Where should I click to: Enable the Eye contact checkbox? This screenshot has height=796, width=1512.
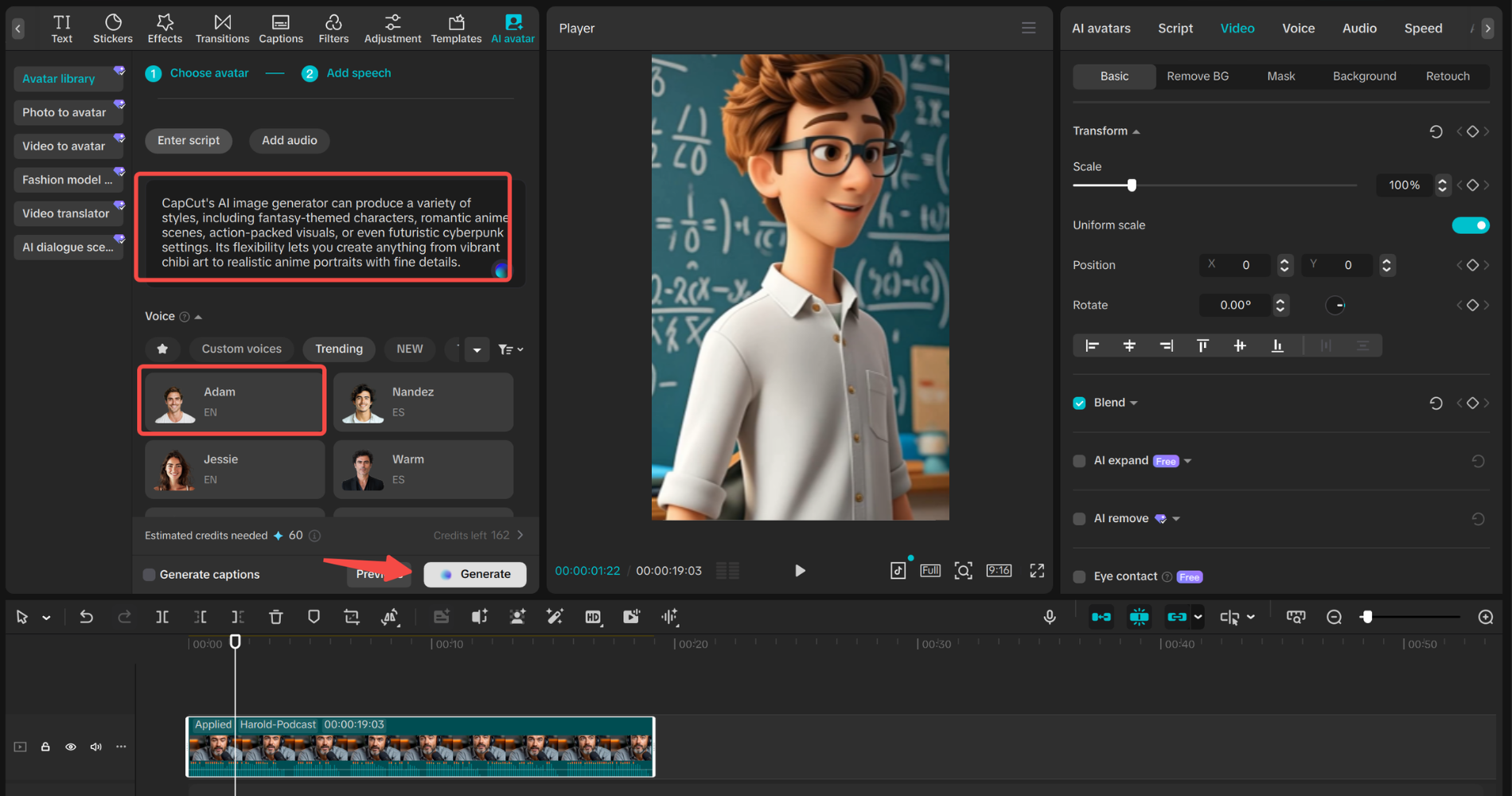tap(1079, 577)
